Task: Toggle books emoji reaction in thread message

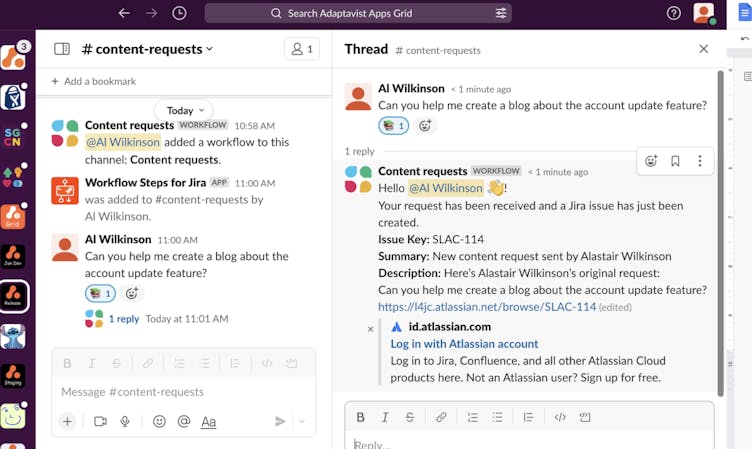Action: (x=393, y=126)
